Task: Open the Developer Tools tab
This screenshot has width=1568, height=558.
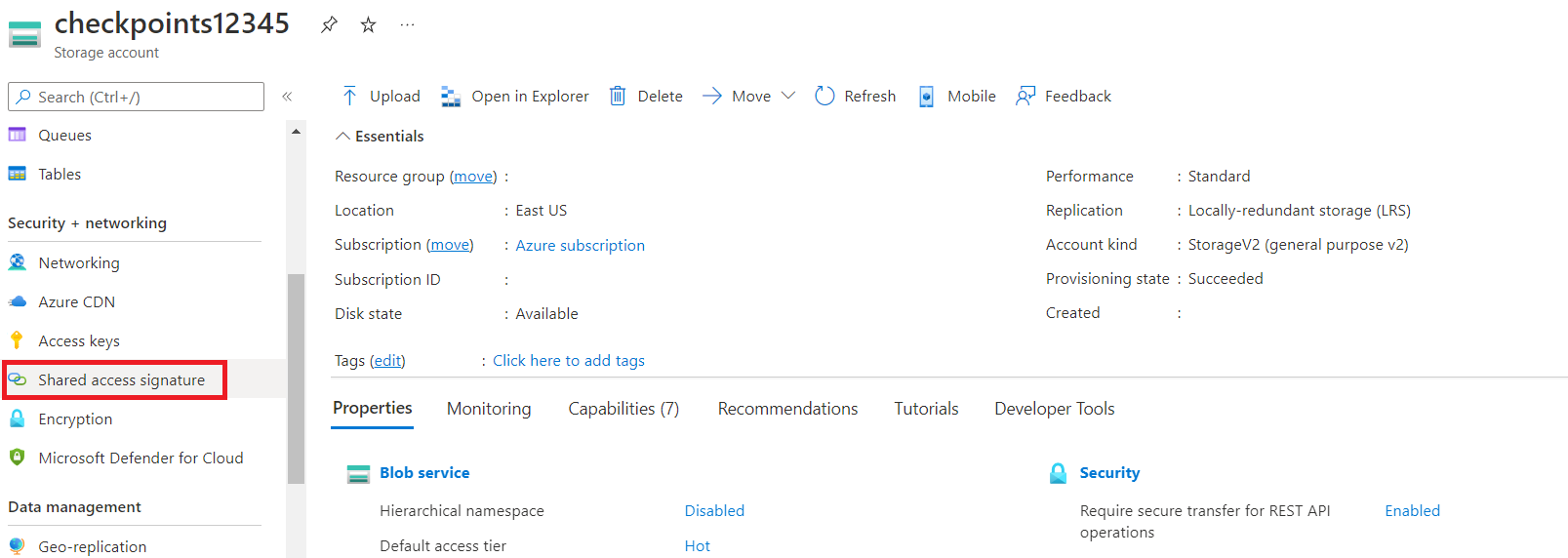Action: pos(1055,409)
